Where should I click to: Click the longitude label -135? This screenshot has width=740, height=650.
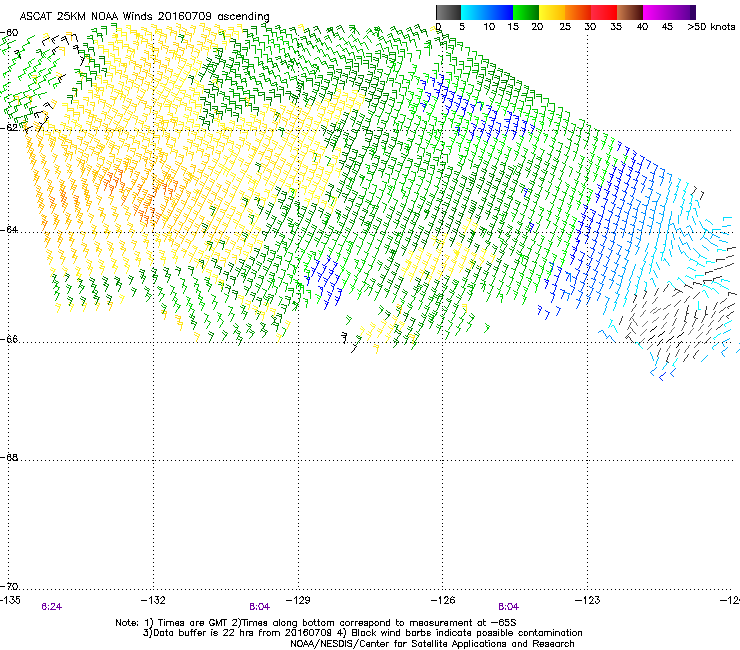[x=10, y=600]
